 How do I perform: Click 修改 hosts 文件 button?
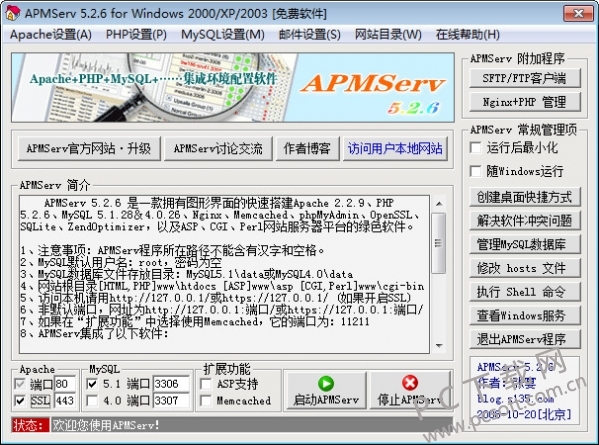coord(525,268)
